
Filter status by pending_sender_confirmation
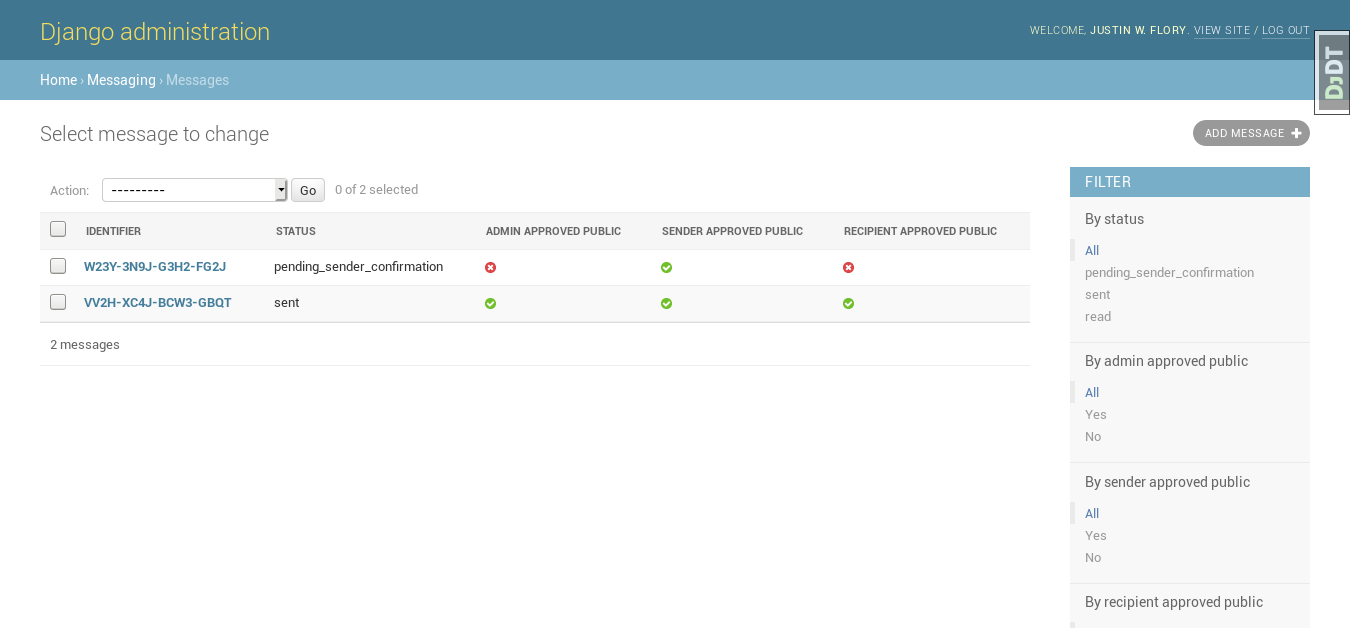[x=1169, y=273]
